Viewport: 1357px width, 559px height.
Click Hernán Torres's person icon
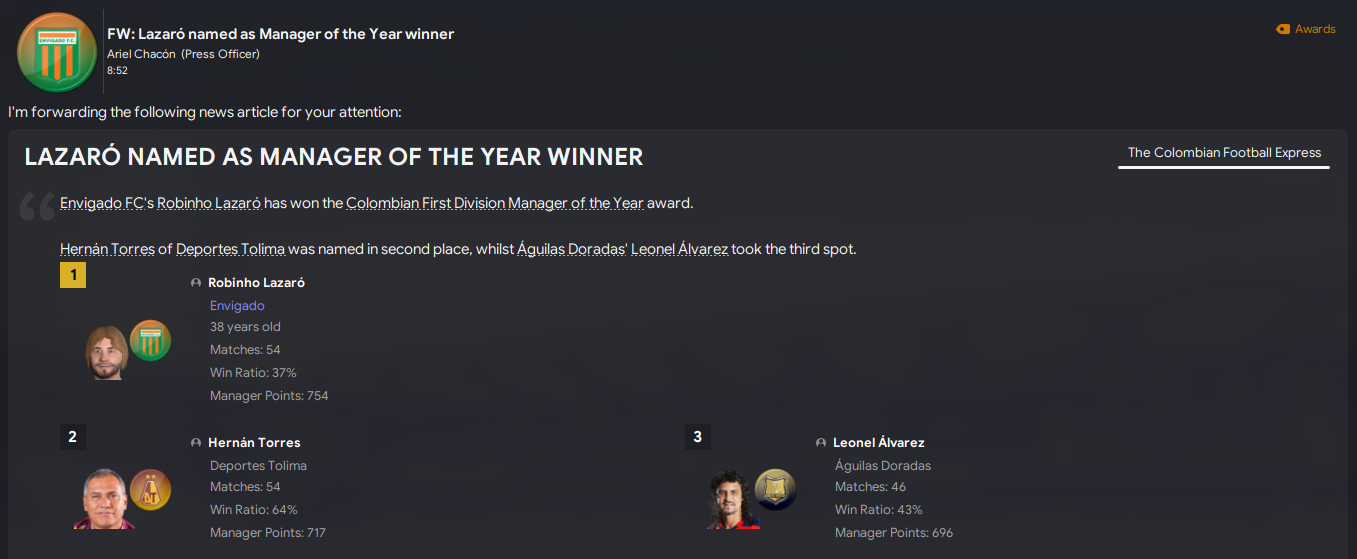coord(196,443)
